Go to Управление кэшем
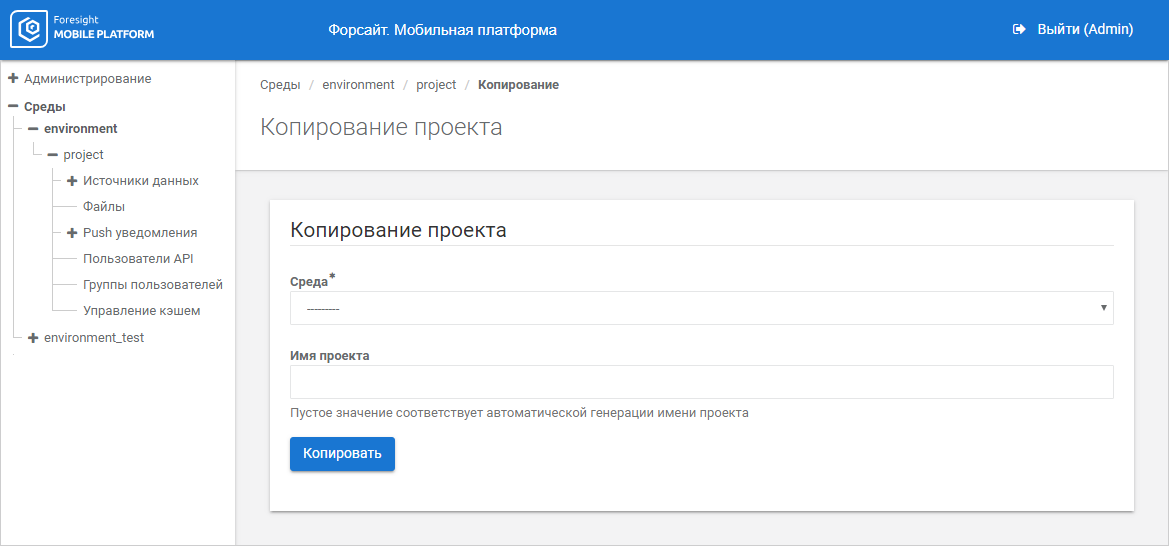 [141, 311]
